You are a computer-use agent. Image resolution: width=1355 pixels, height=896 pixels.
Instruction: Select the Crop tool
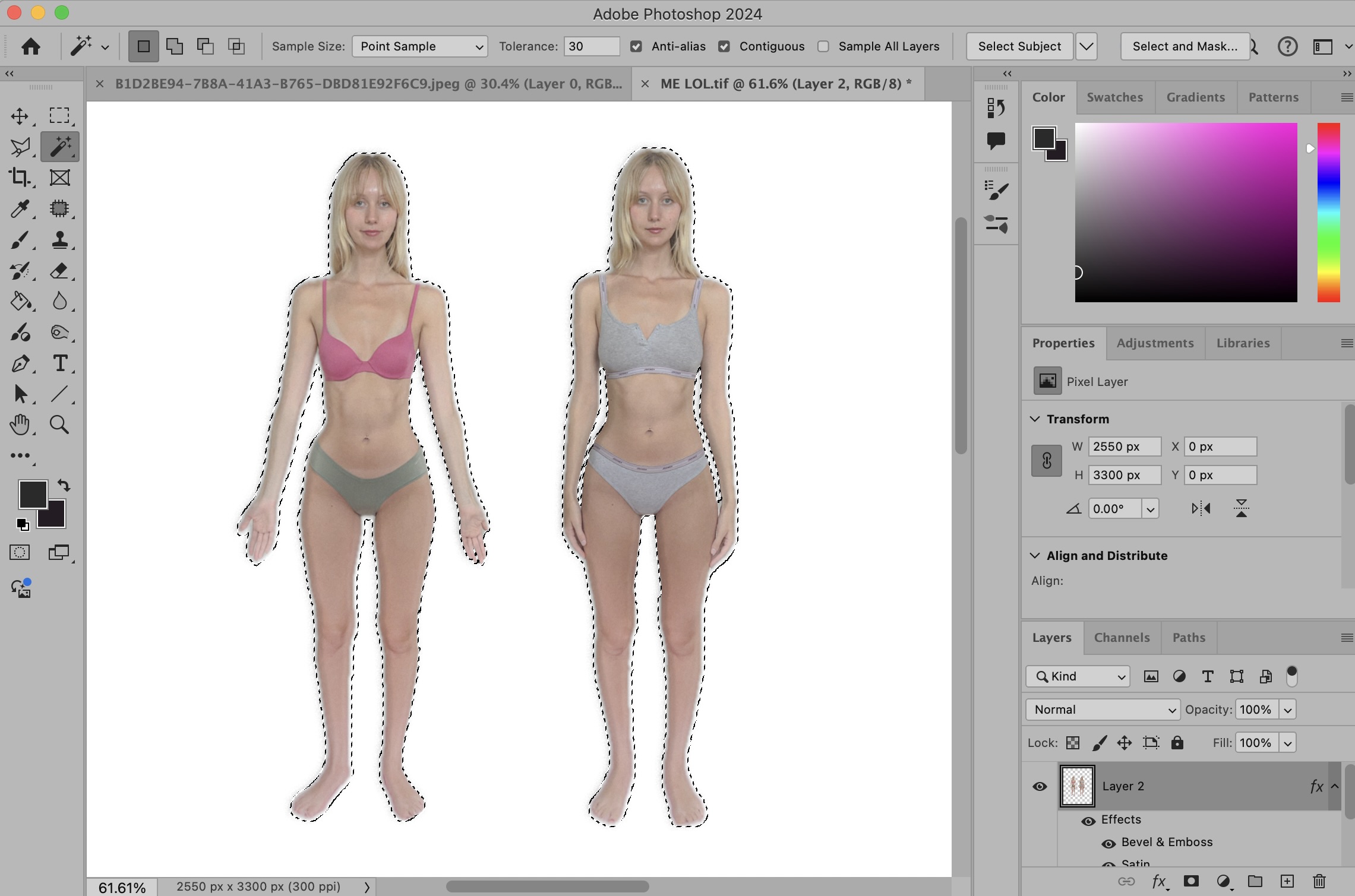click(x=20, y=178)
